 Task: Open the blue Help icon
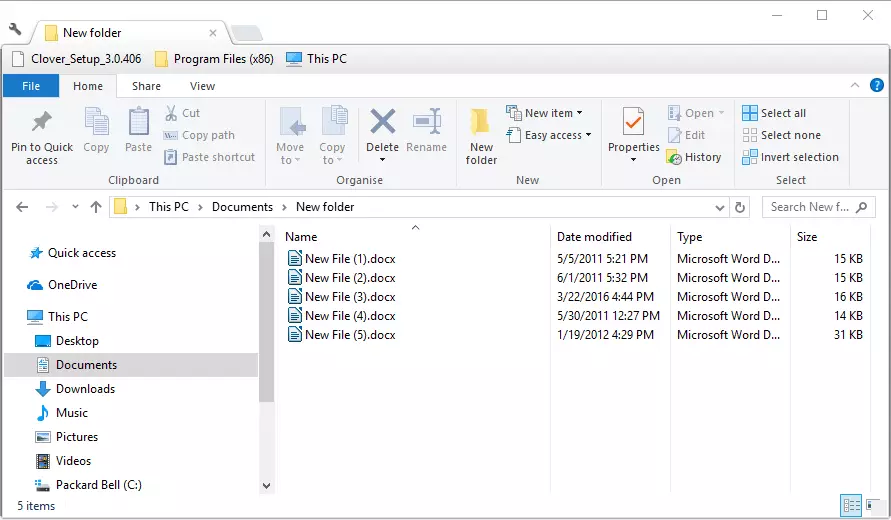876,85
